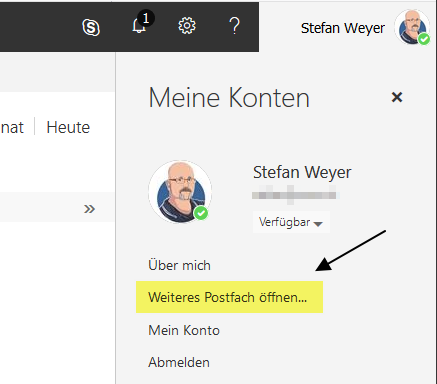This screenshot has height=384, width=437.
Task: Click the Stefan Weyer header profile picture
Action: coord(412,27)
